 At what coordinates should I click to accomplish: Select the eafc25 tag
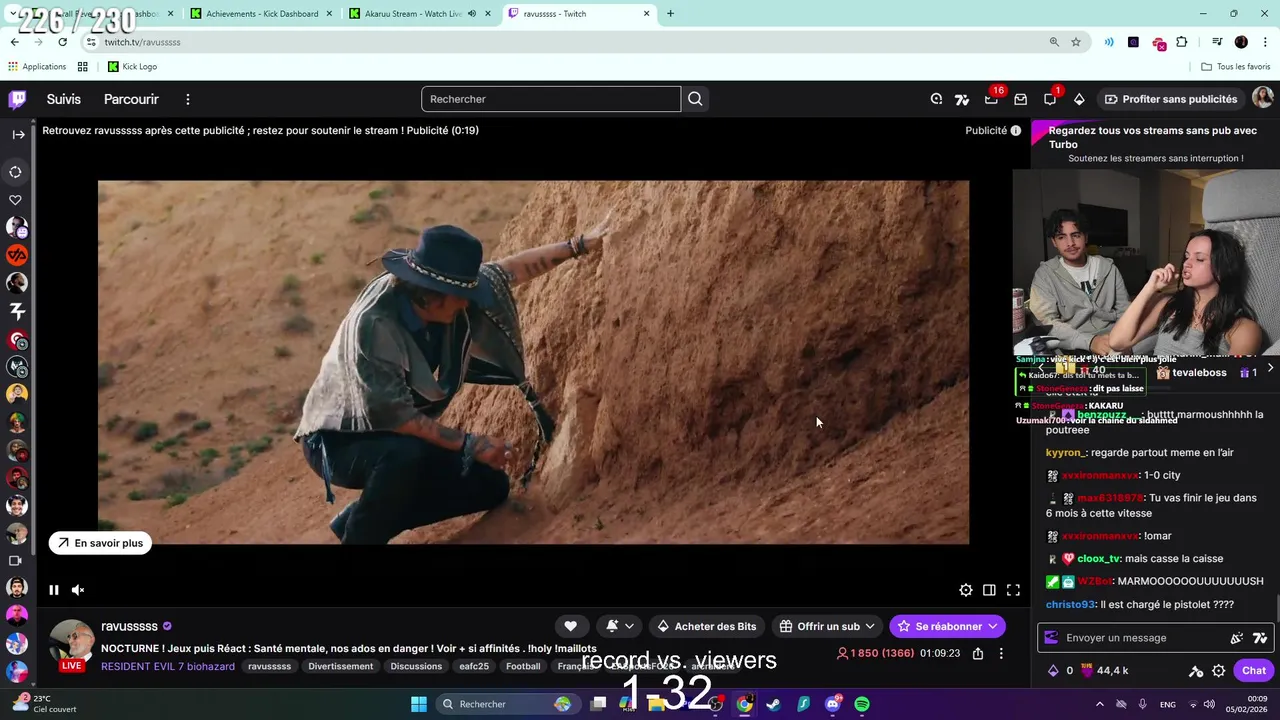tap(474, 666)
